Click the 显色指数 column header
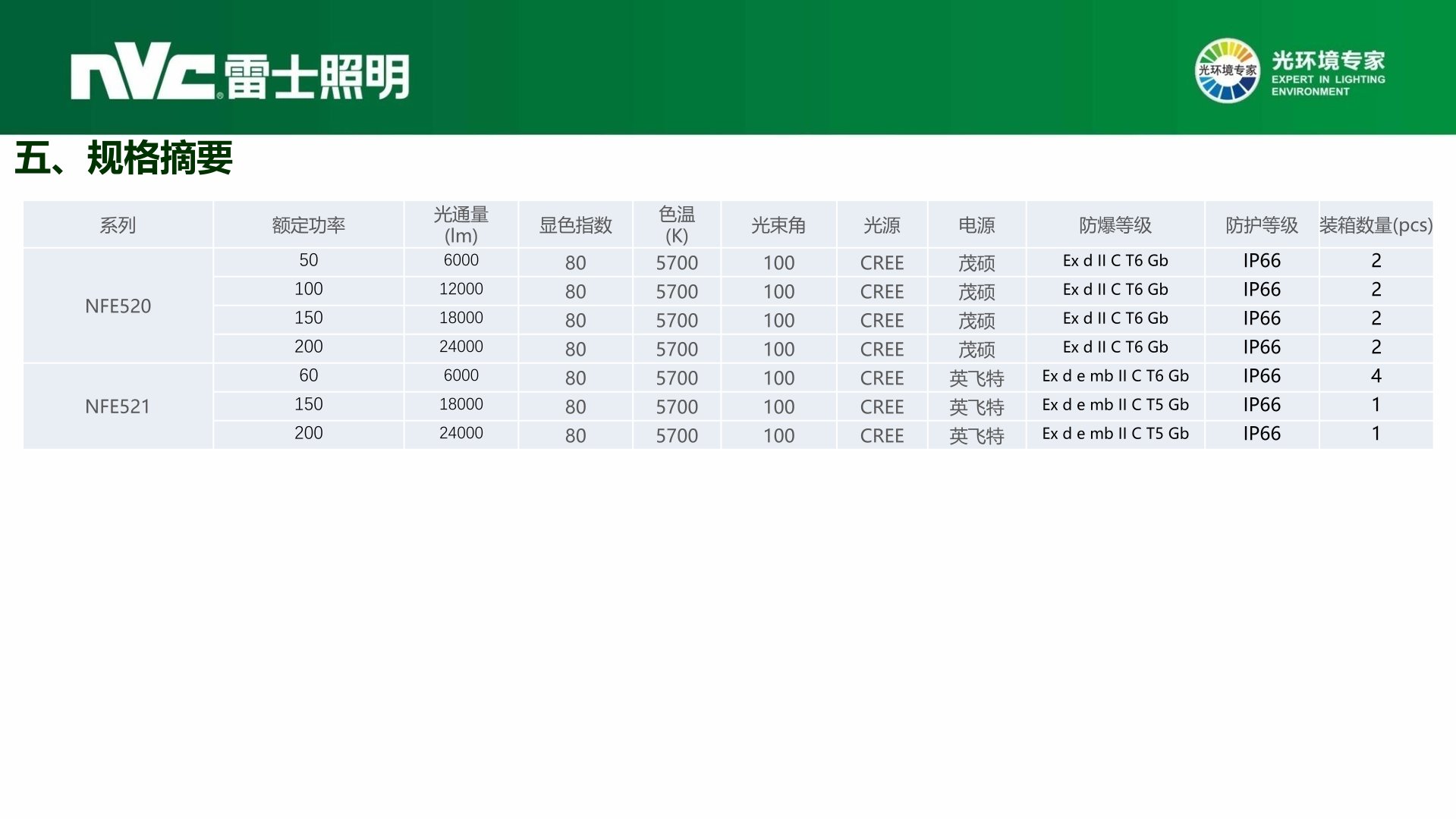1456x819 pixels. 575,225
